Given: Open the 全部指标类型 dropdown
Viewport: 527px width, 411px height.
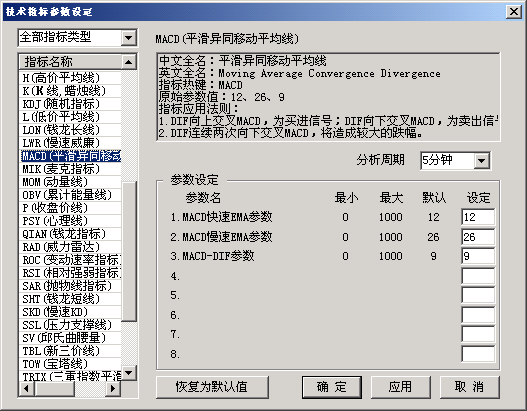Looking at the screenshot, I should pyautogui.click(x=128, y=37).
